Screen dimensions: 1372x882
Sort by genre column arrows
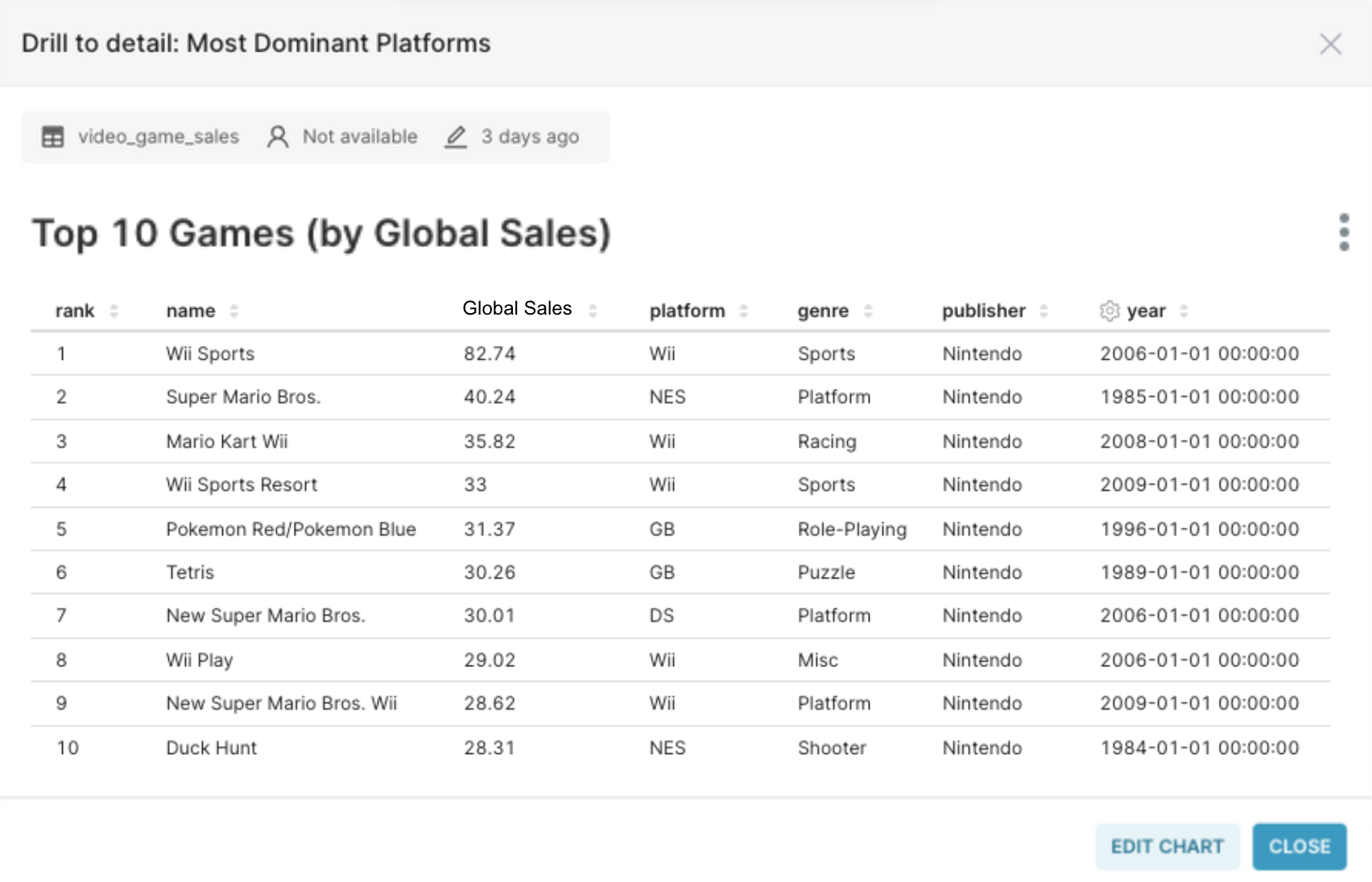coord(868,311)
